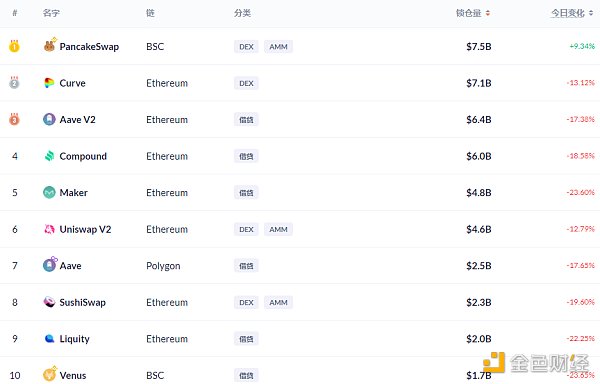Click the Compound green logo icon
This screenshot has width=600, height=384.
(x=49, y=156)
